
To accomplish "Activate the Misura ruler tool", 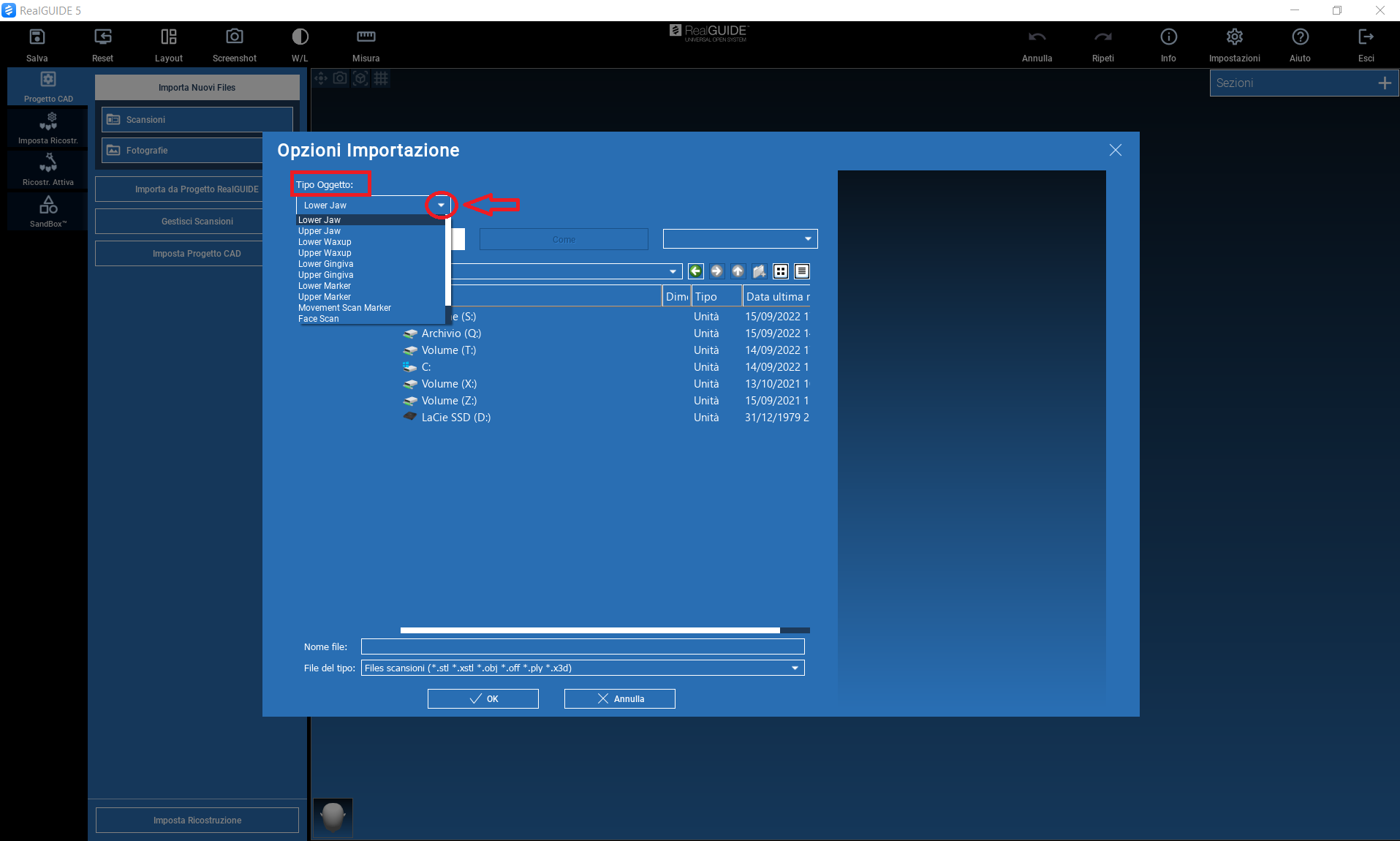I will click(x=366, y=37).
